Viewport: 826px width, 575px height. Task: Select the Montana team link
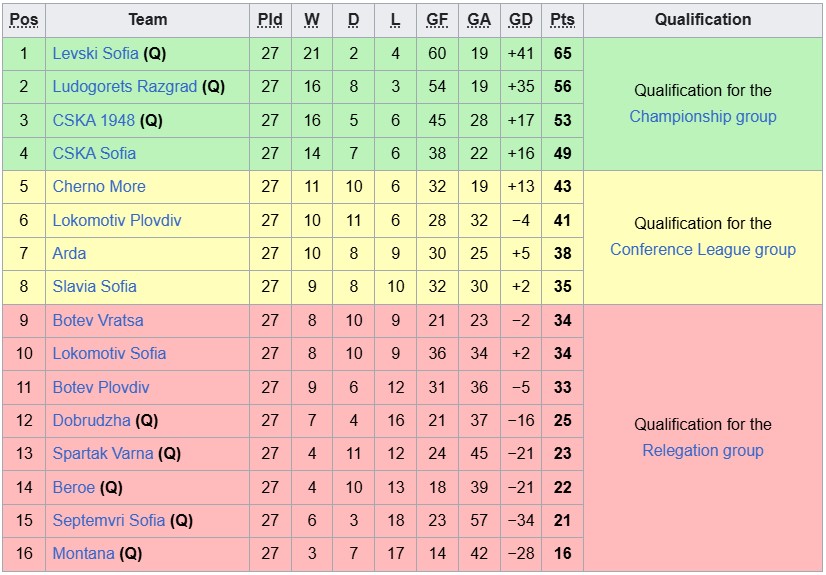83,553
